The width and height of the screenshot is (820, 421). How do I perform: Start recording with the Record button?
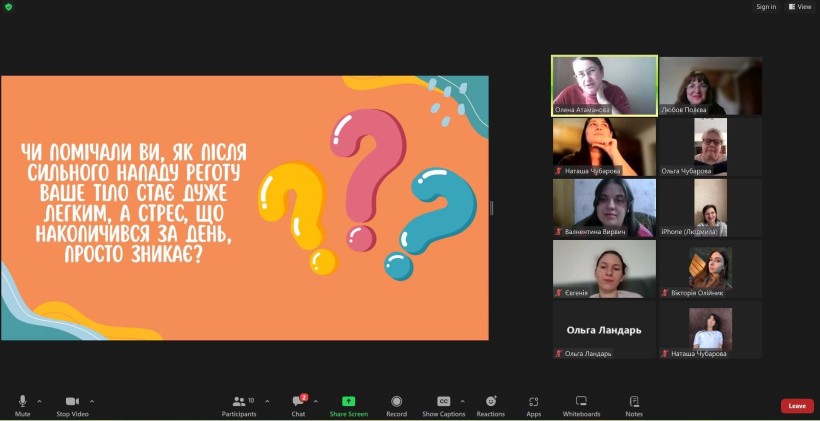[x=396, y=404]
